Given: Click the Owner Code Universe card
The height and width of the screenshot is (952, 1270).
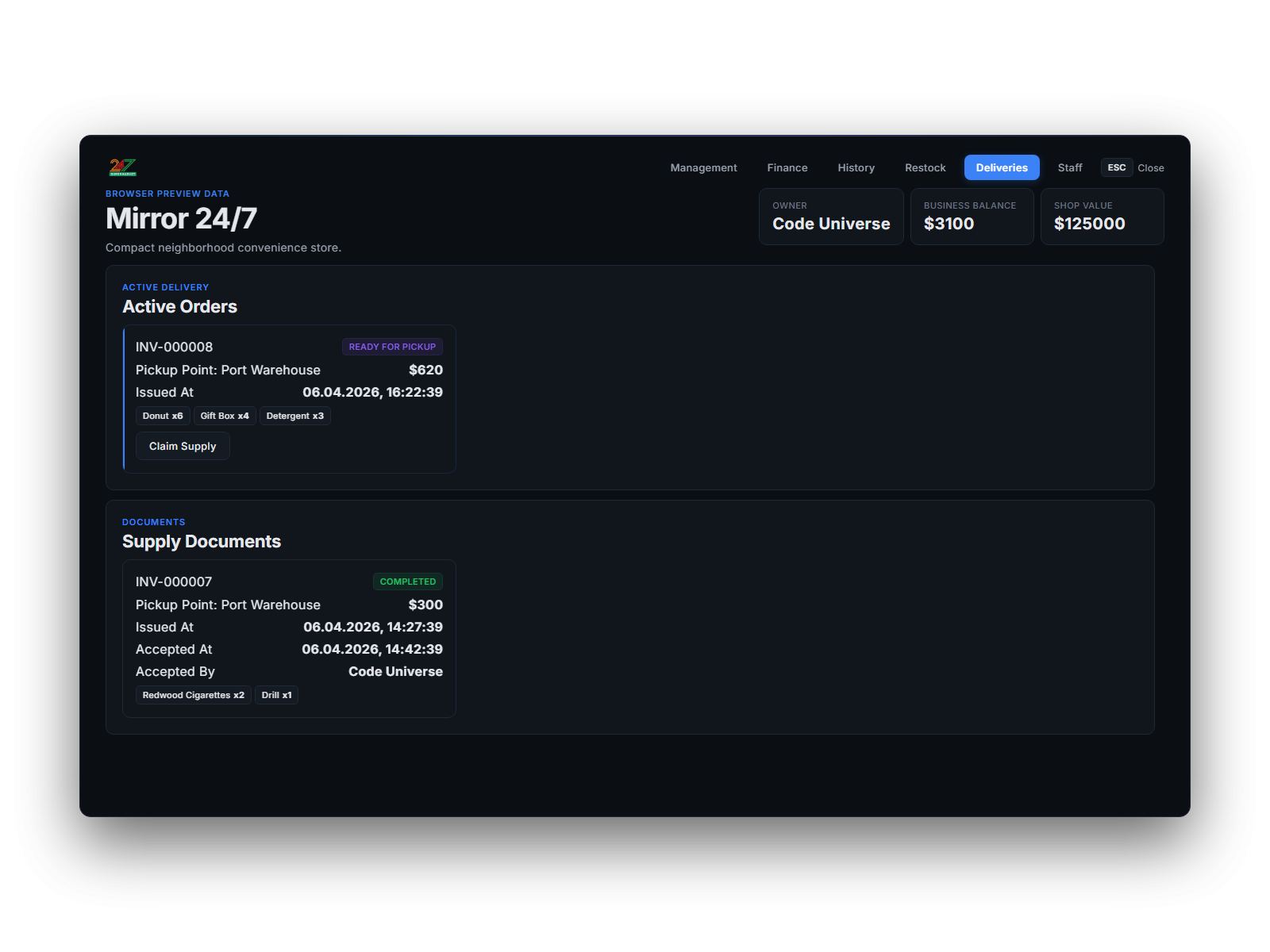Looking at the screenshot, I should click(x=831, y=217).
